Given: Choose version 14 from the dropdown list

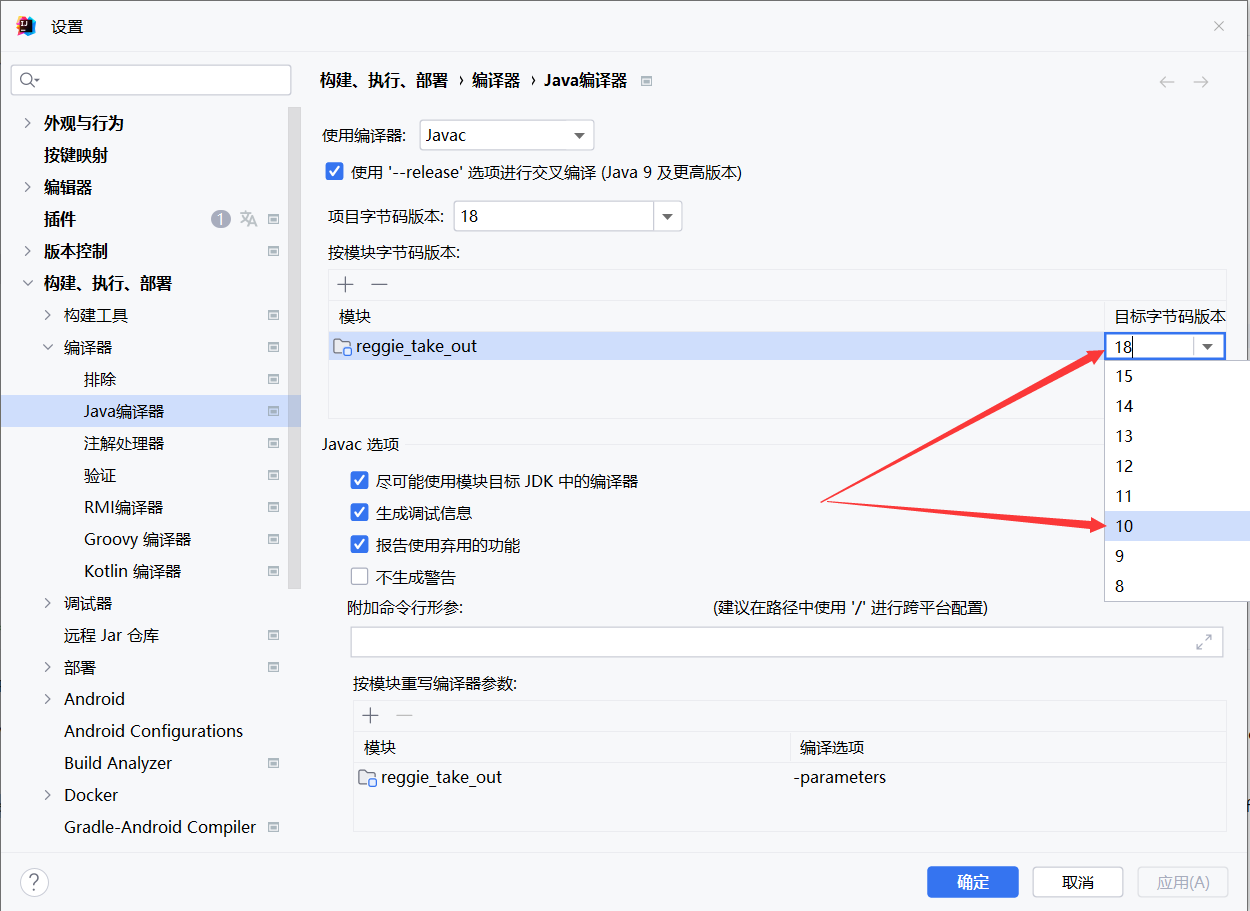Looking at the screenshot, I should (x=1177, y=406).
